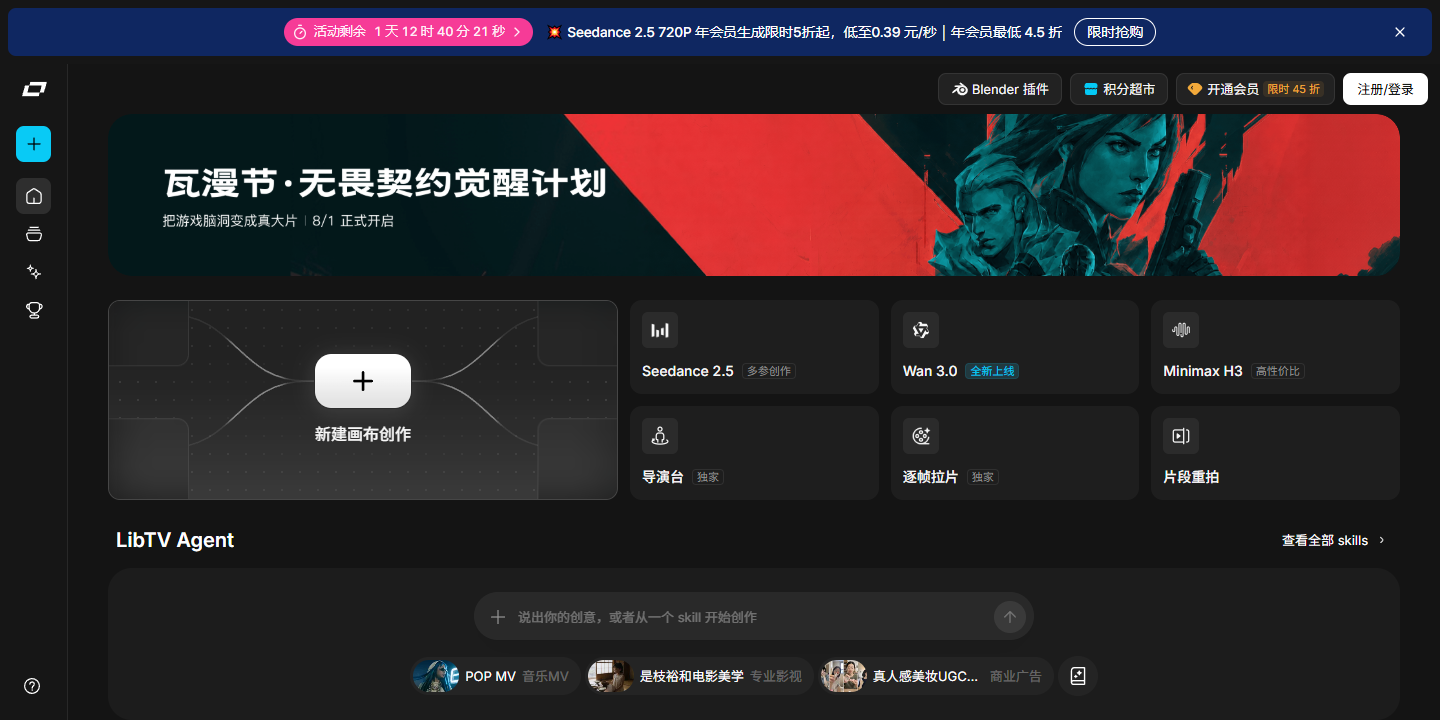The width and height of the screenshot is (1440, 720).
Task: Click the 片段重拍 title text
Action: tap(1191, 477)
